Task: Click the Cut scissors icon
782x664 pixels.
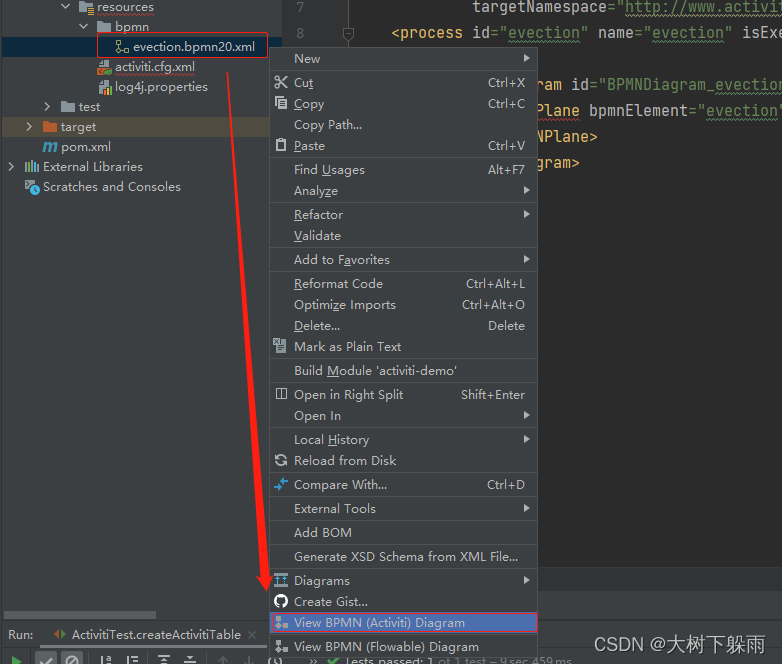Action: (281, 82)
